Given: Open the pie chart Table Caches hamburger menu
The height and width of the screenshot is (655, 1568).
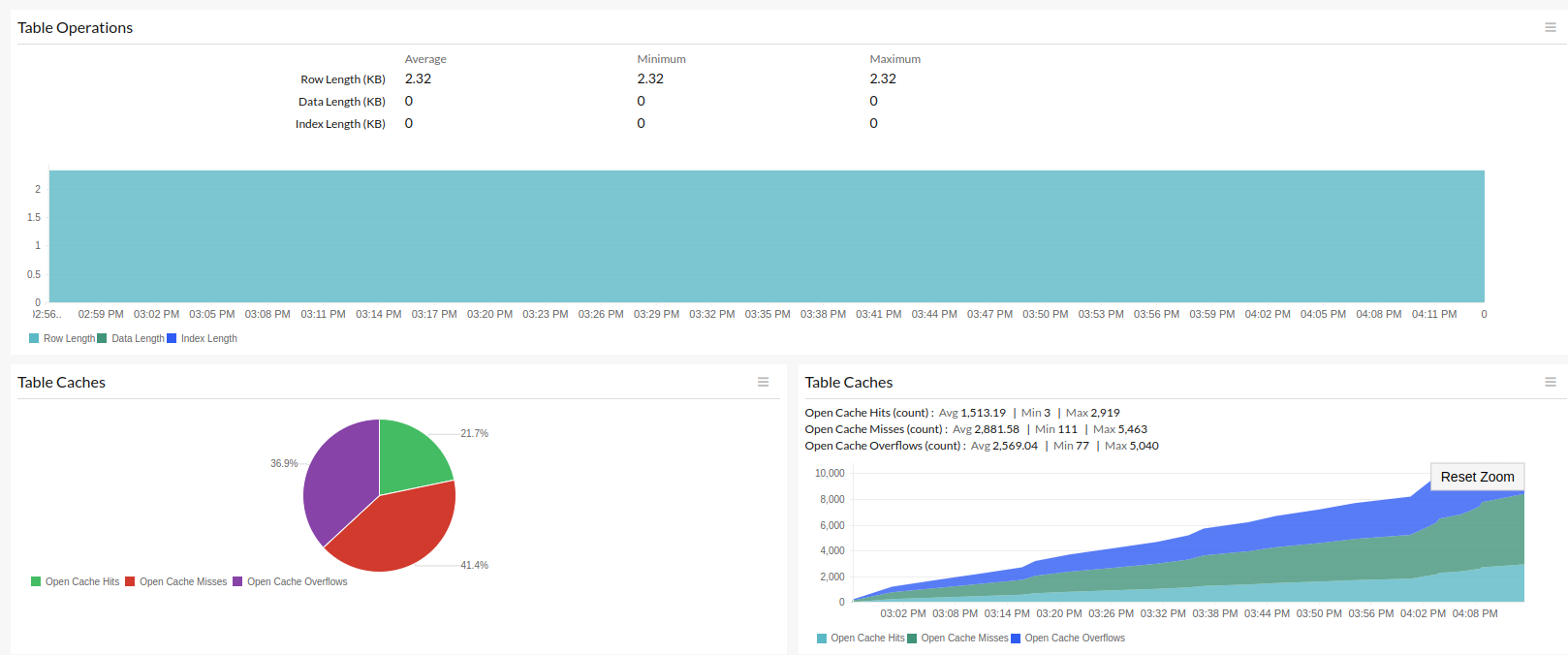Looking at the screenshot, I should 764,382.
